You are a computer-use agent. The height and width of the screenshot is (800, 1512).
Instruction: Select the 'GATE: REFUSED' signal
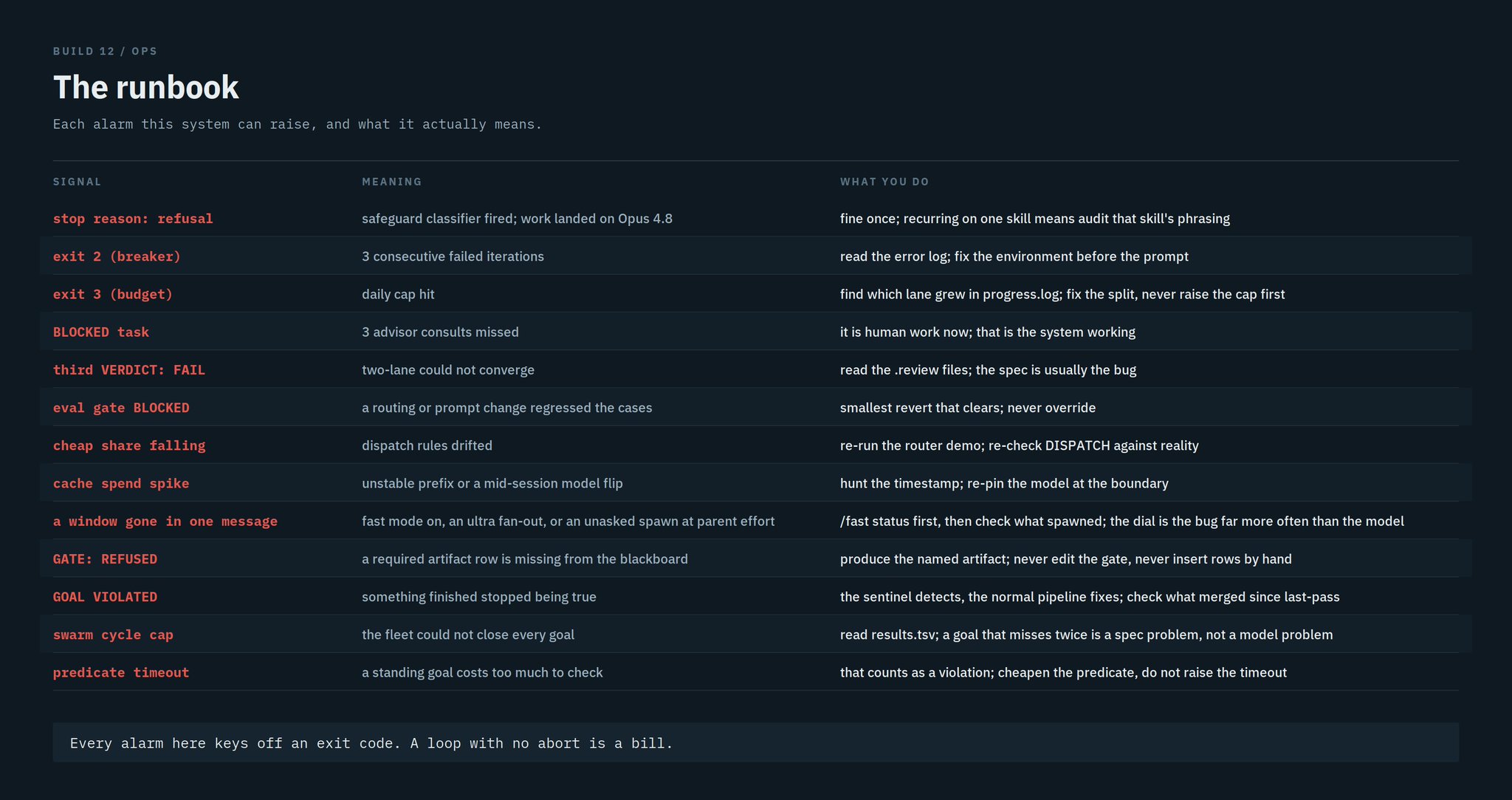coord(105,559)
